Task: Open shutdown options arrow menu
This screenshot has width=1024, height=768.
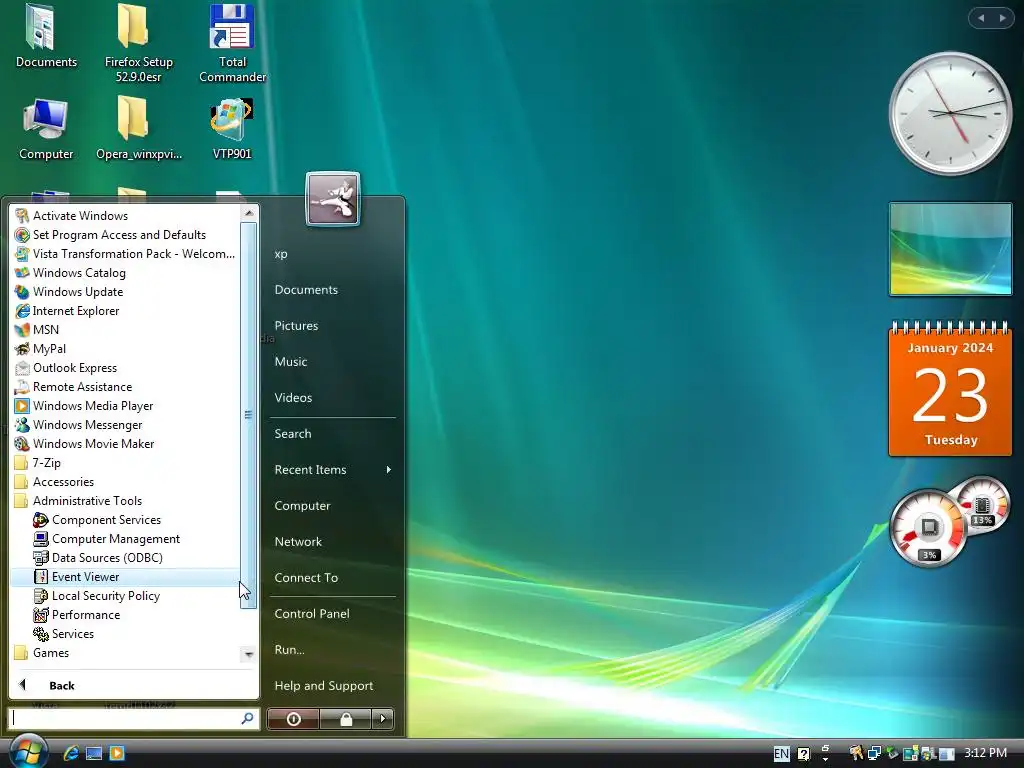Action: click(x=383, y=719)
